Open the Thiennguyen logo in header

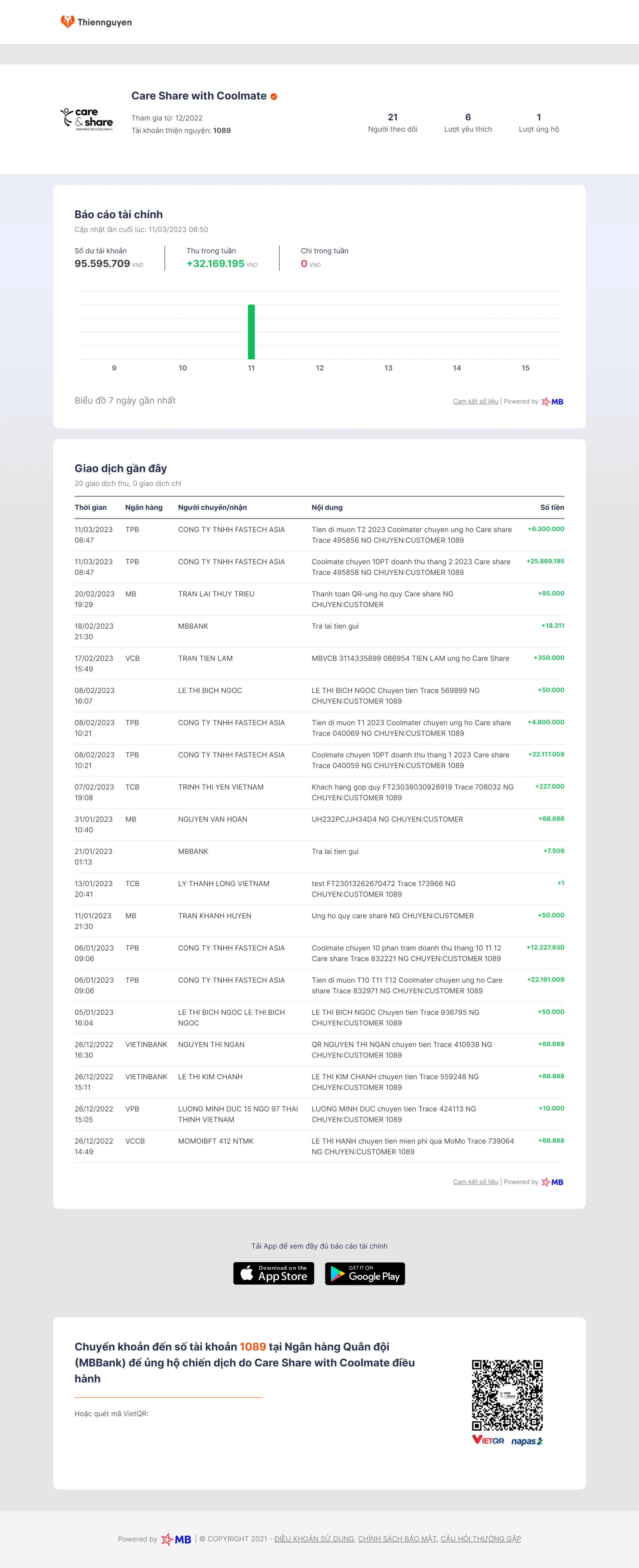[96, 22]
